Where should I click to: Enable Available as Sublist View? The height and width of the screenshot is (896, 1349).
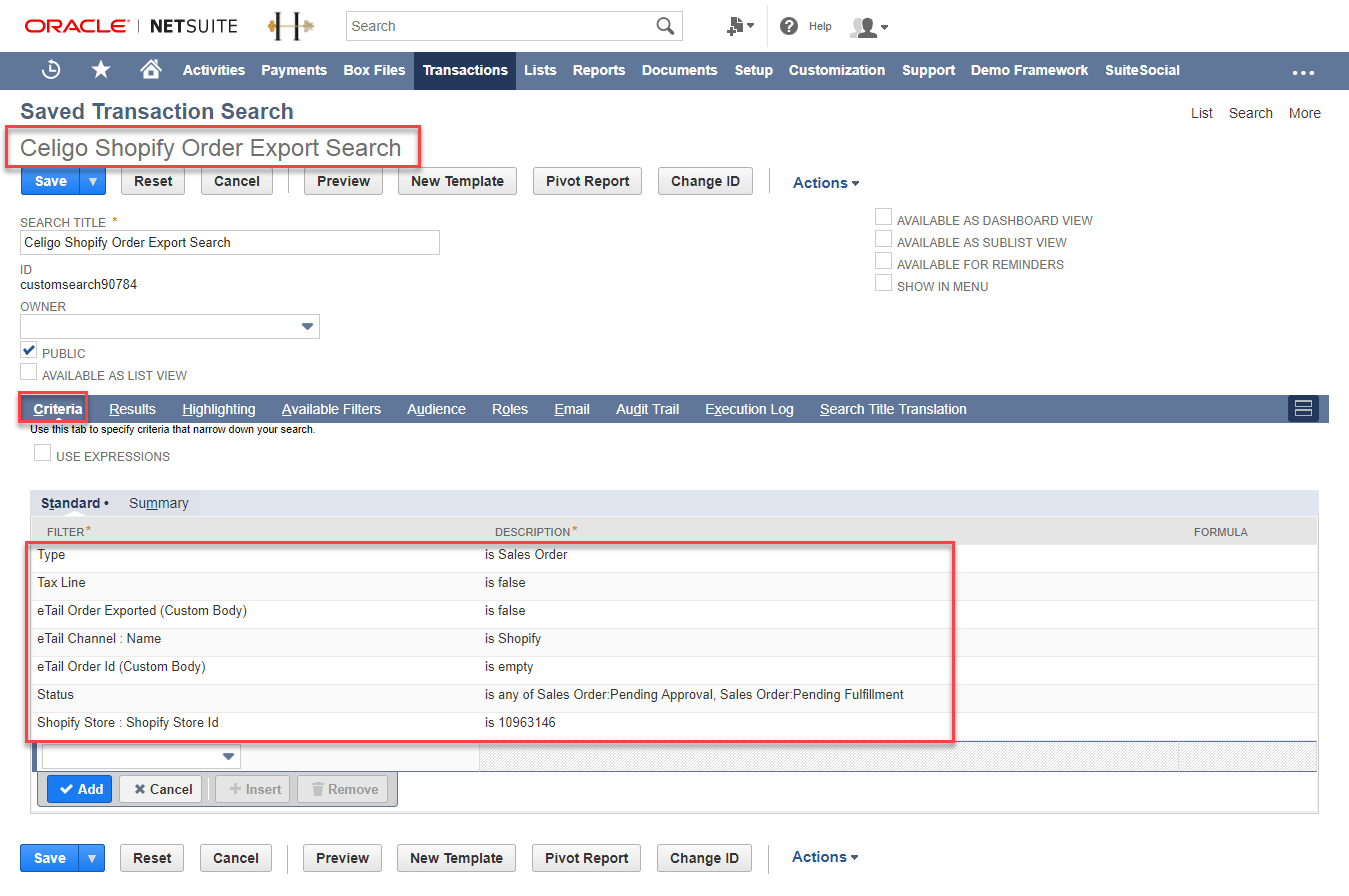pos(883,239)
